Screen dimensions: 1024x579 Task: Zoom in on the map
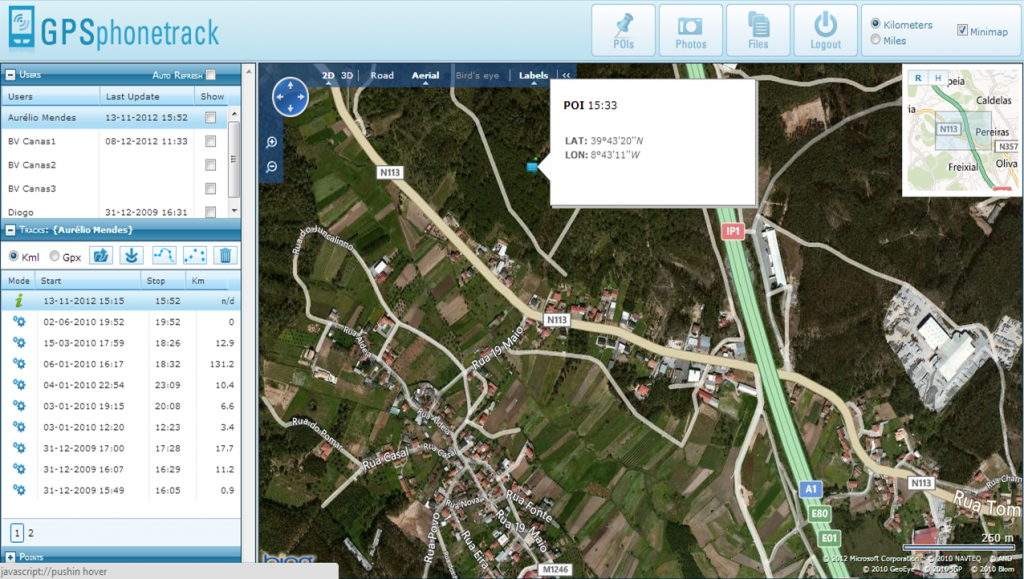[272, 143]
